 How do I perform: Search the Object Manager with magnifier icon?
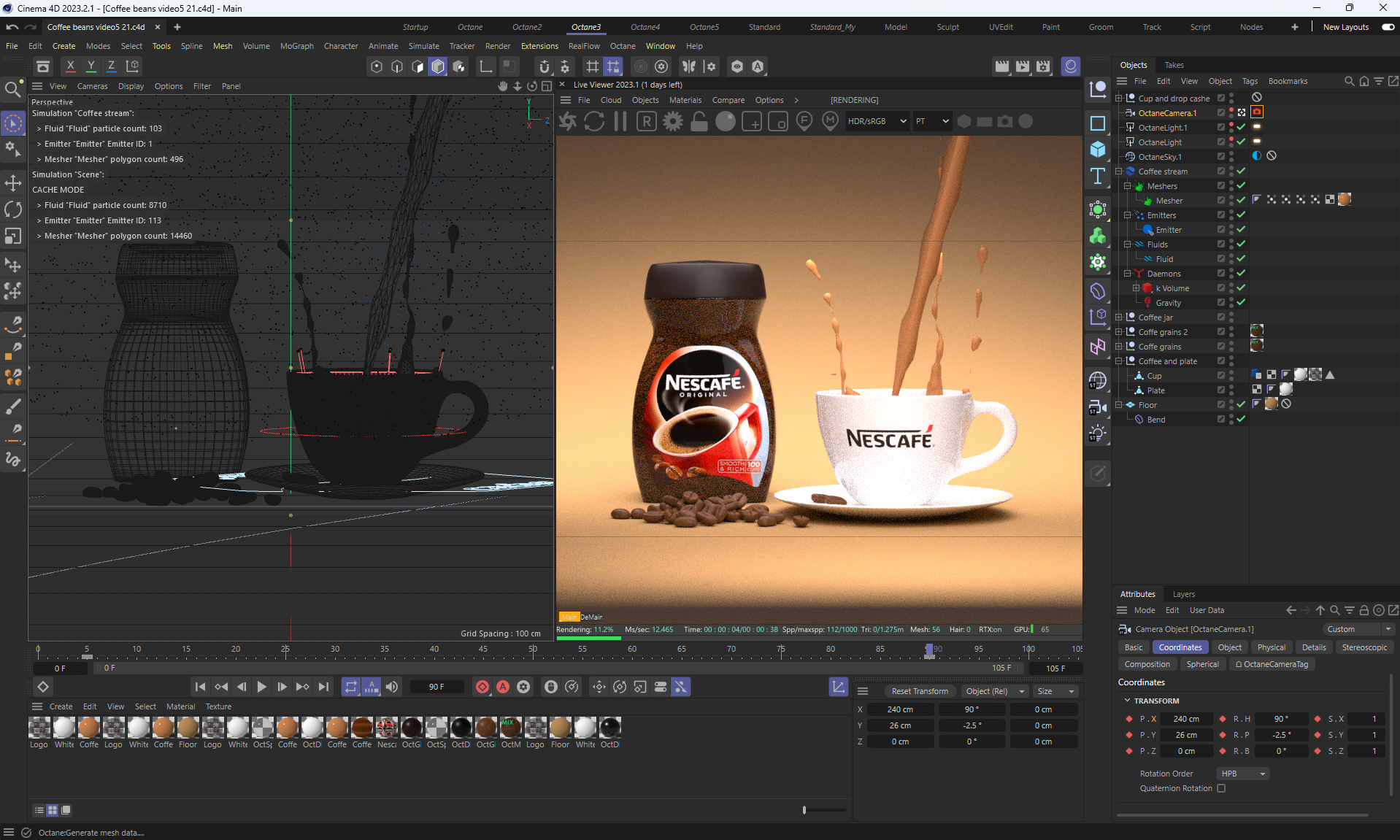[x=1350, y=81]
